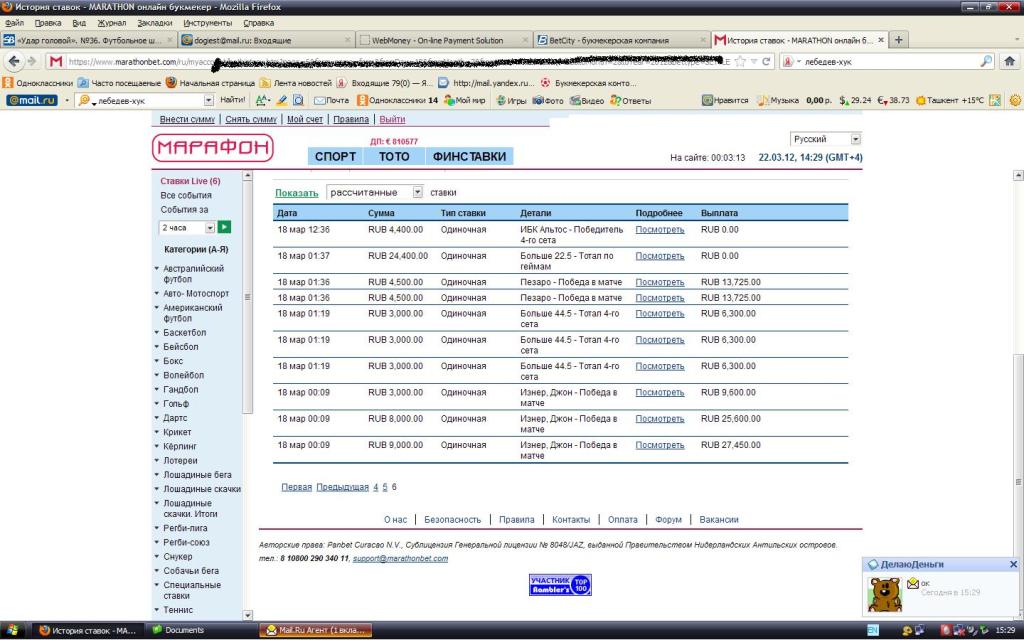Switch to the BetCity browser tab
1024x640 pixels.
point(622,40)
